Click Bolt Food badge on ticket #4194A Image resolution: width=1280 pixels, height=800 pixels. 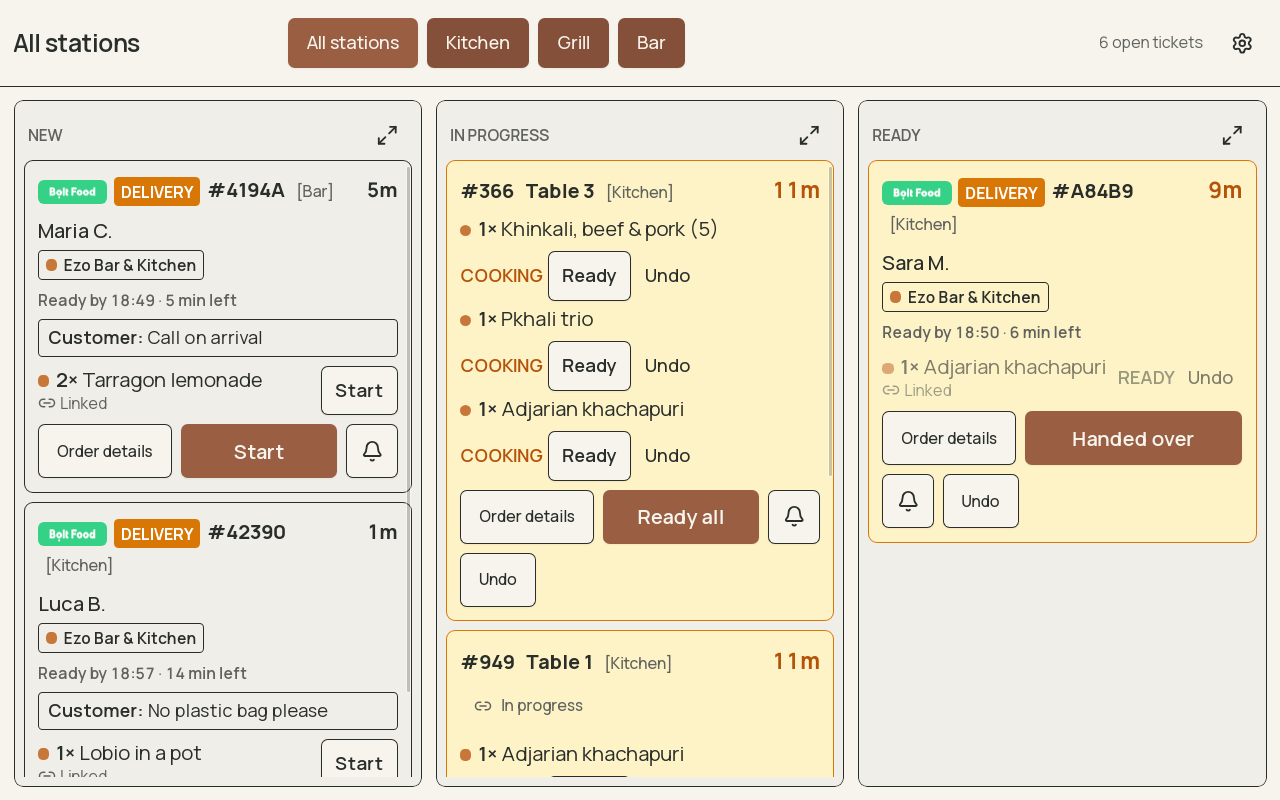click(x=72, y=192)
